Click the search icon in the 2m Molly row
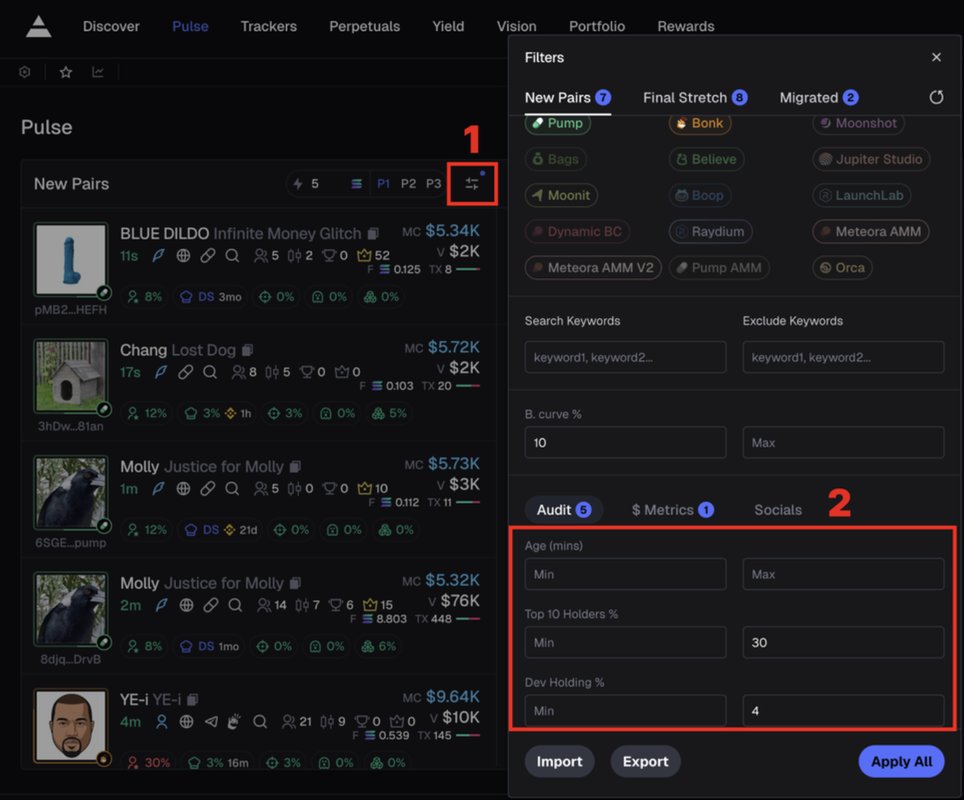The height and width of the screenshot is (800, 964). pyautogui.click(x=235, y=605)
